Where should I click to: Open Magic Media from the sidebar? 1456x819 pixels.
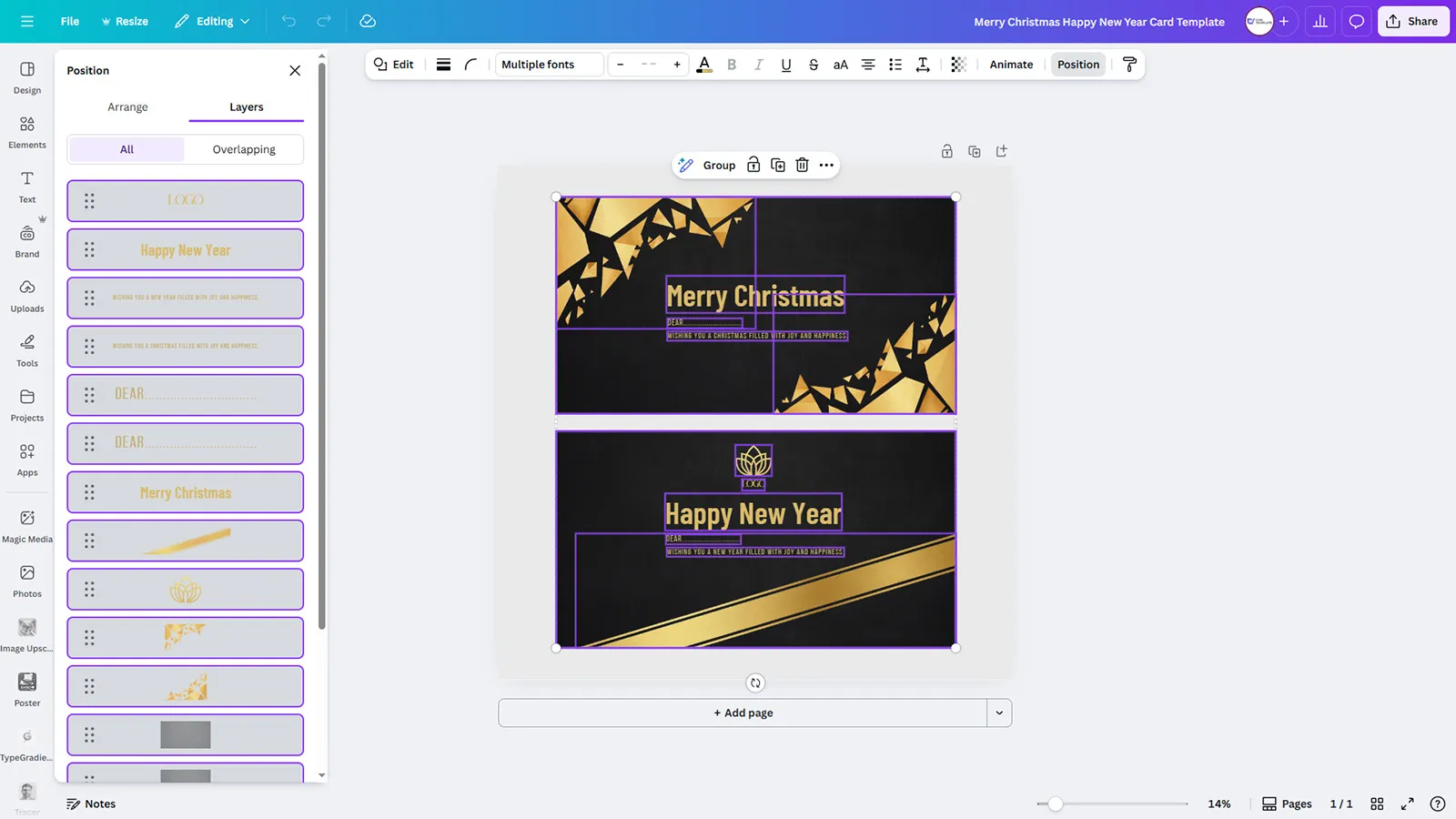[x=26, y=523]
